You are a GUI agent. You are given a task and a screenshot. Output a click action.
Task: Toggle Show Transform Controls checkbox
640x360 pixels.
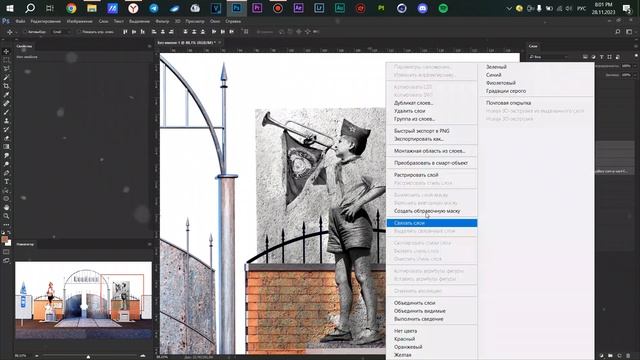click(x=79, y=32)
